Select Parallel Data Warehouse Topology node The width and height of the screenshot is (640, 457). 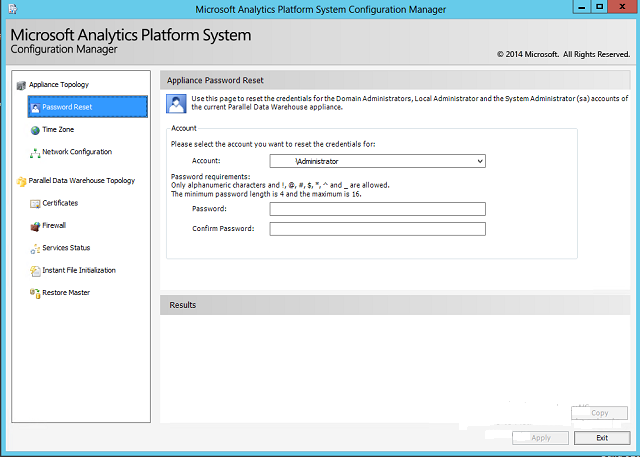click(x=82, y=180)
